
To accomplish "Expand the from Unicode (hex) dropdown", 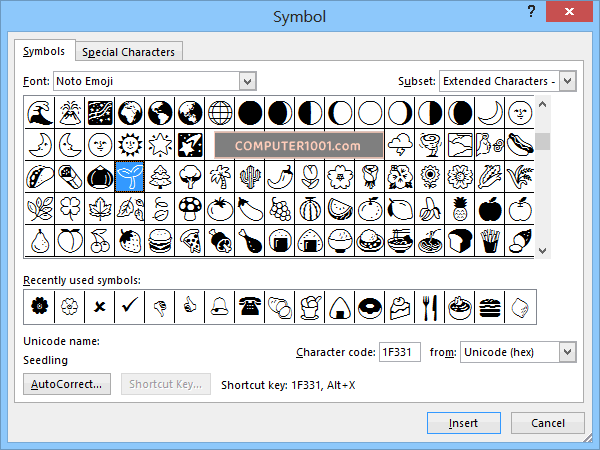I will pos(567,352).
